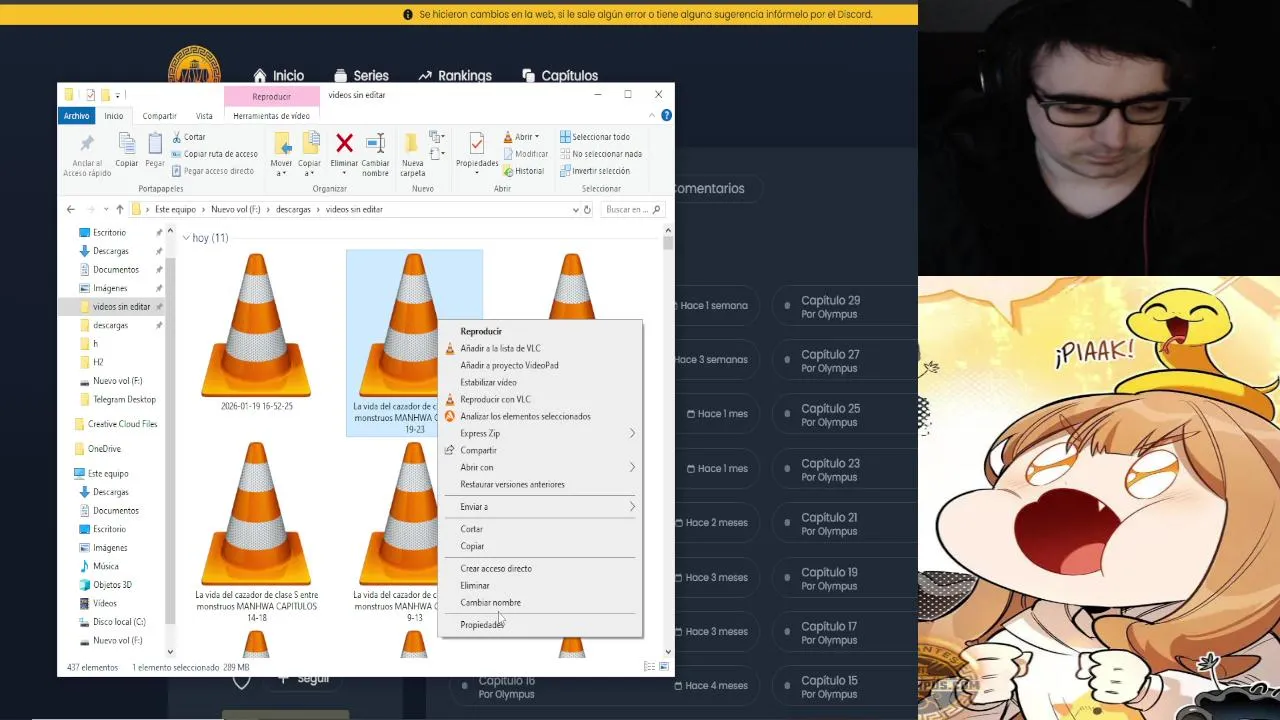Open Rankings in the website navigation

point(455,76)
